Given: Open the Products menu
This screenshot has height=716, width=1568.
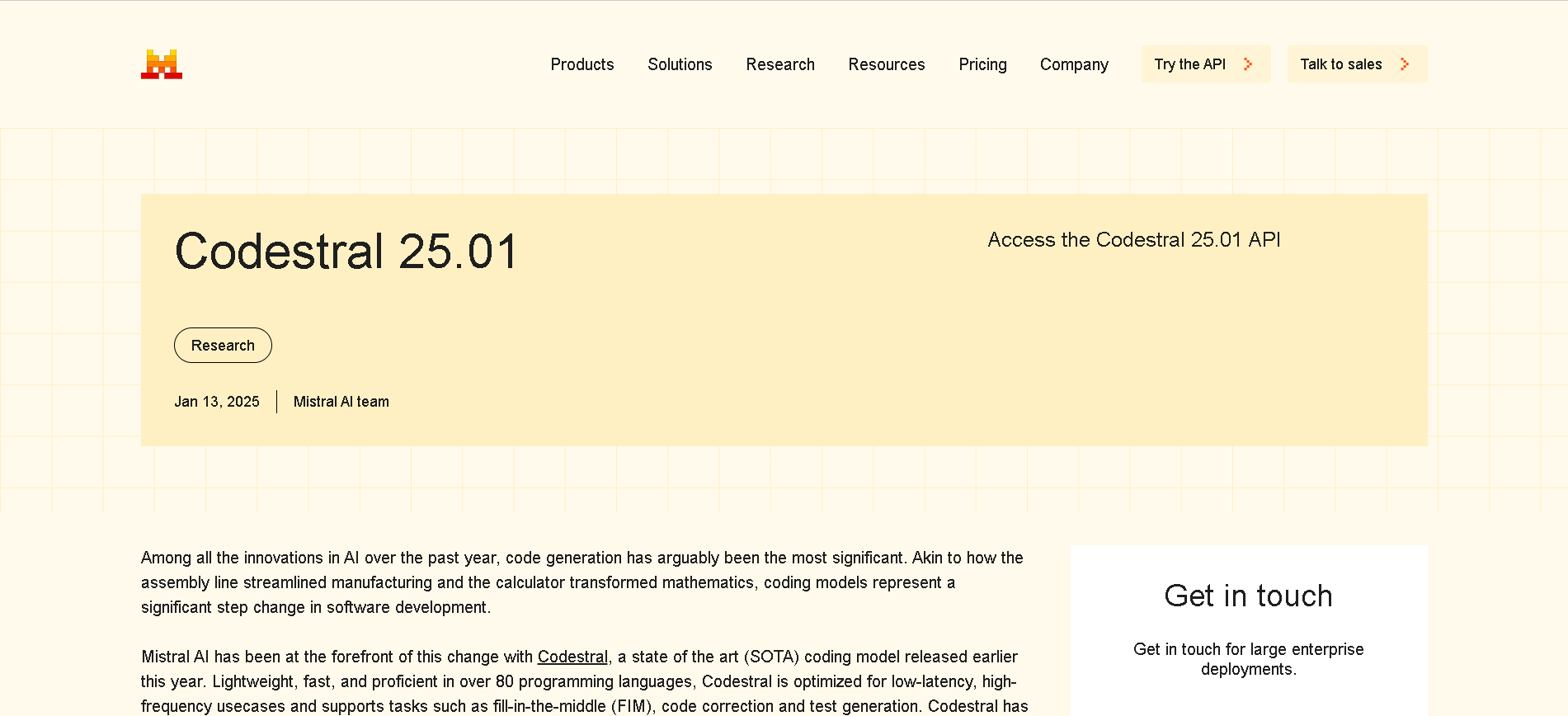Looking at the screenshot, I should tap(582, 64).
